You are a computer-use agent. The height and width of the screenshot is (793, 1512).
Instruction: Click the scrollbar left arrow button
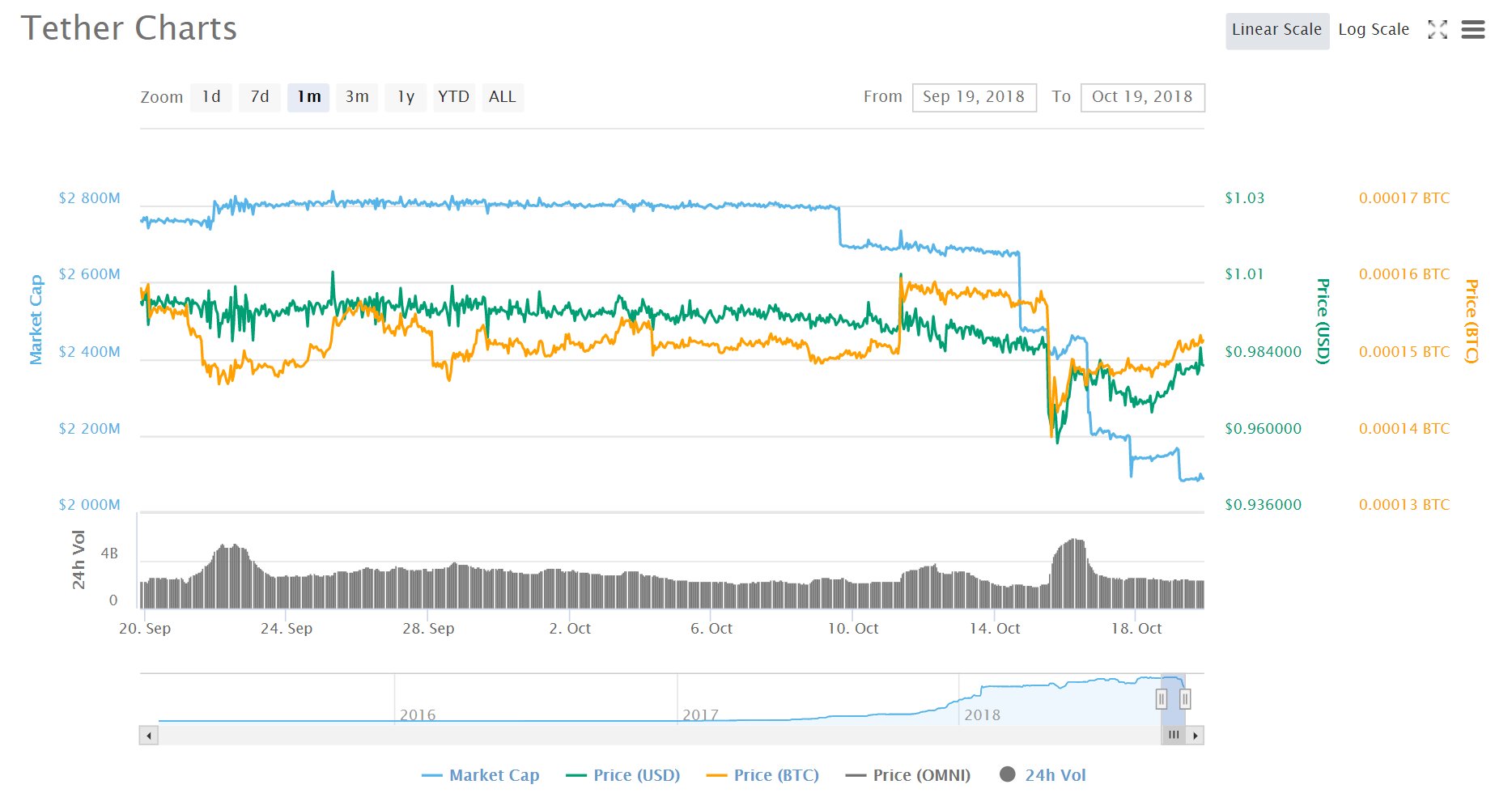pos(148,736)
